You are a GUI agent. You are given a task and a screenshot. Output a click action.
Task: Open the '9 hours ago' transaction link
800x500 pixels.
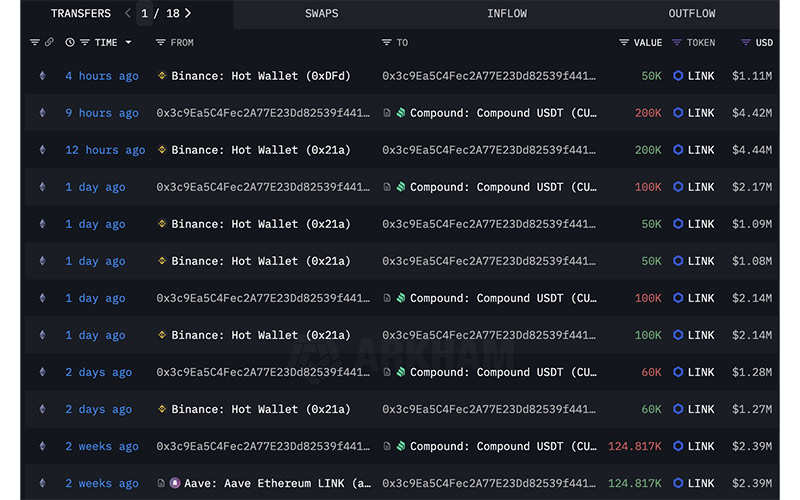102,113
